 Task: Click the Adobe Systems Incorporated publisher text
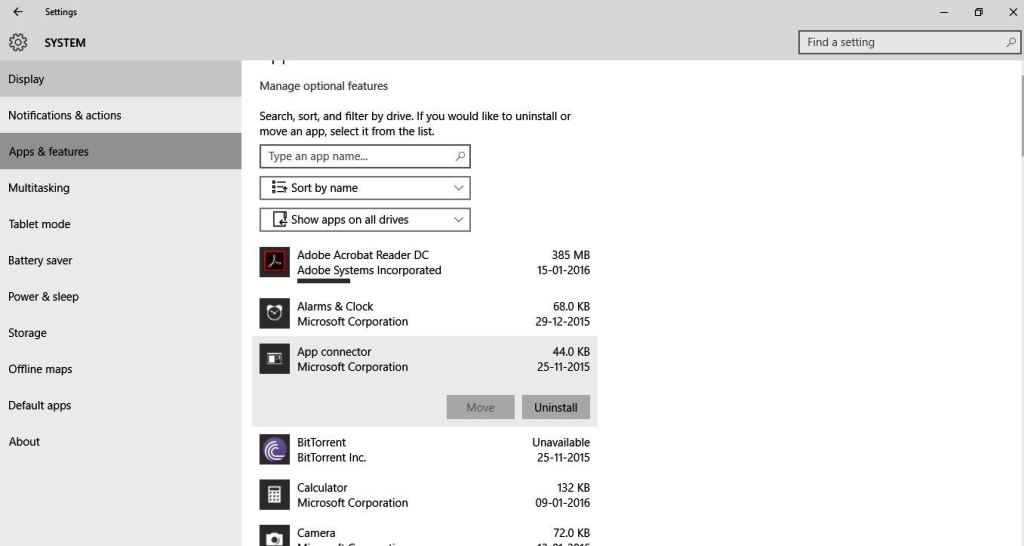point(369,270)
